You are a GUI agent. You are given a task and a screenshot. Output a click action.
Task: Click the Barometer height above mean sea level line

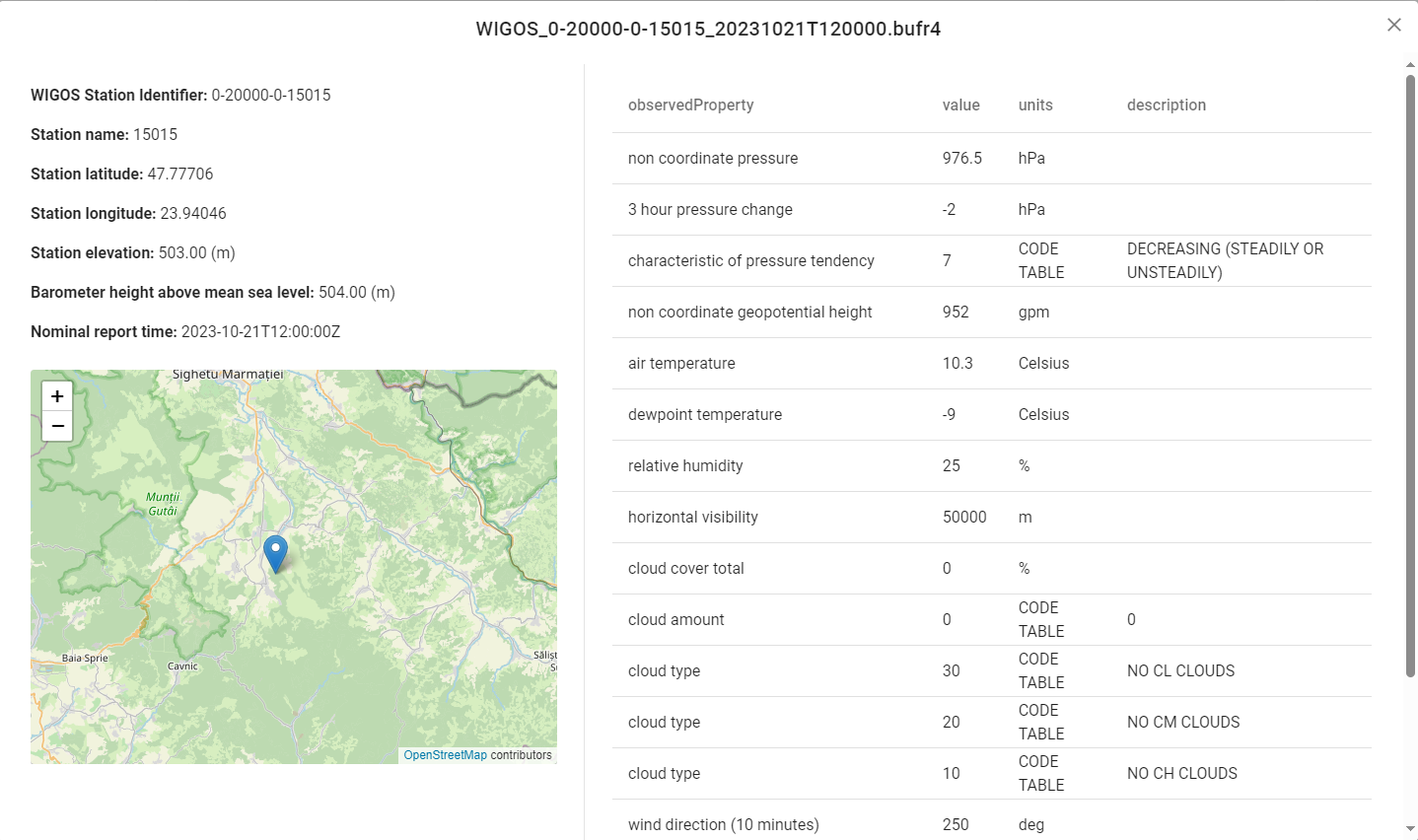coord(213,293)
